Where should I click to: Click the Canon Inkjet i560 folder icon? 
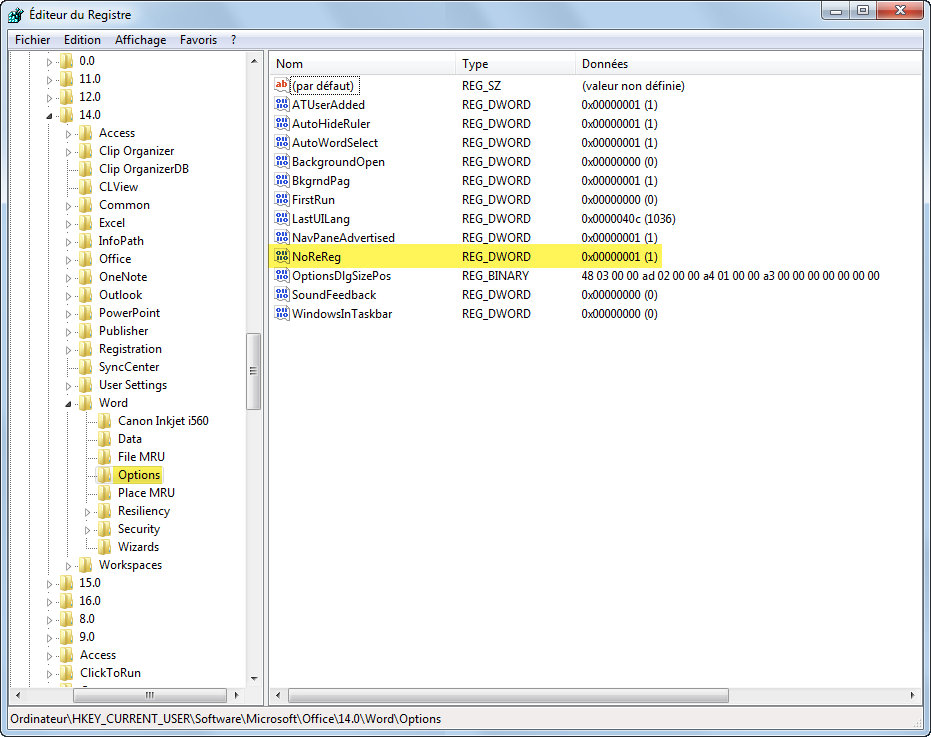104,420
